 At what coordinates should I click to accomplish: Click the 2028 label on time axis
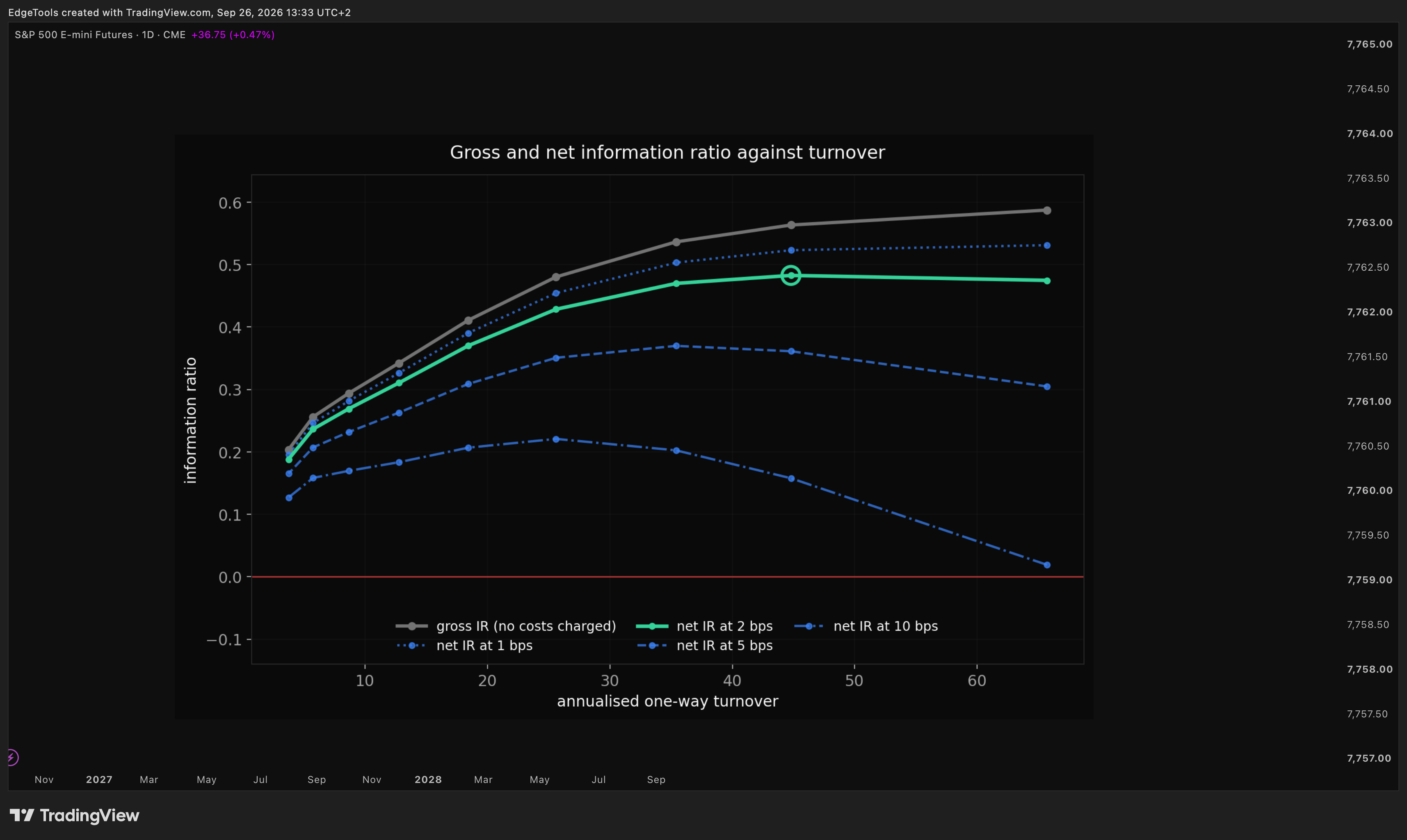coord(428,779)
